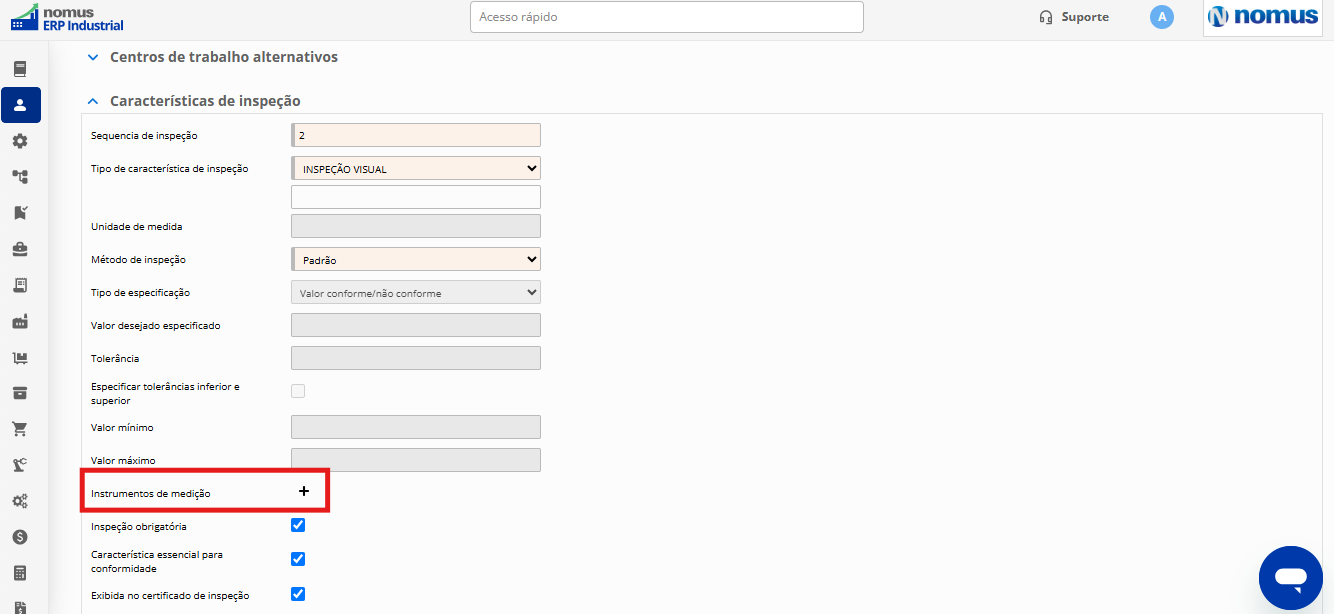Click the empty field below inspection type
The height and width of the screenshot is (614, 1334).
(x=416, y=197)
